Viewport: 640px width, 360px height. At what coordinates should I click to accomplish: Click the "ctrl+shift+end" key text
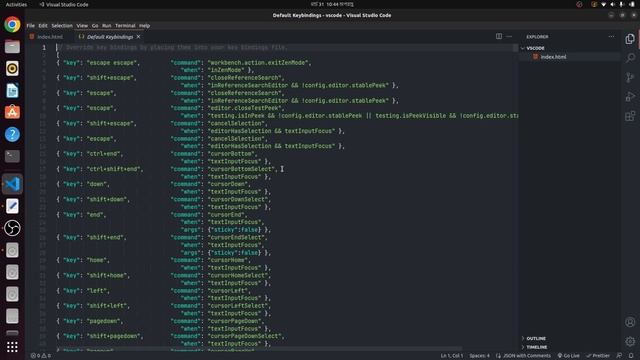pos(113,169)
